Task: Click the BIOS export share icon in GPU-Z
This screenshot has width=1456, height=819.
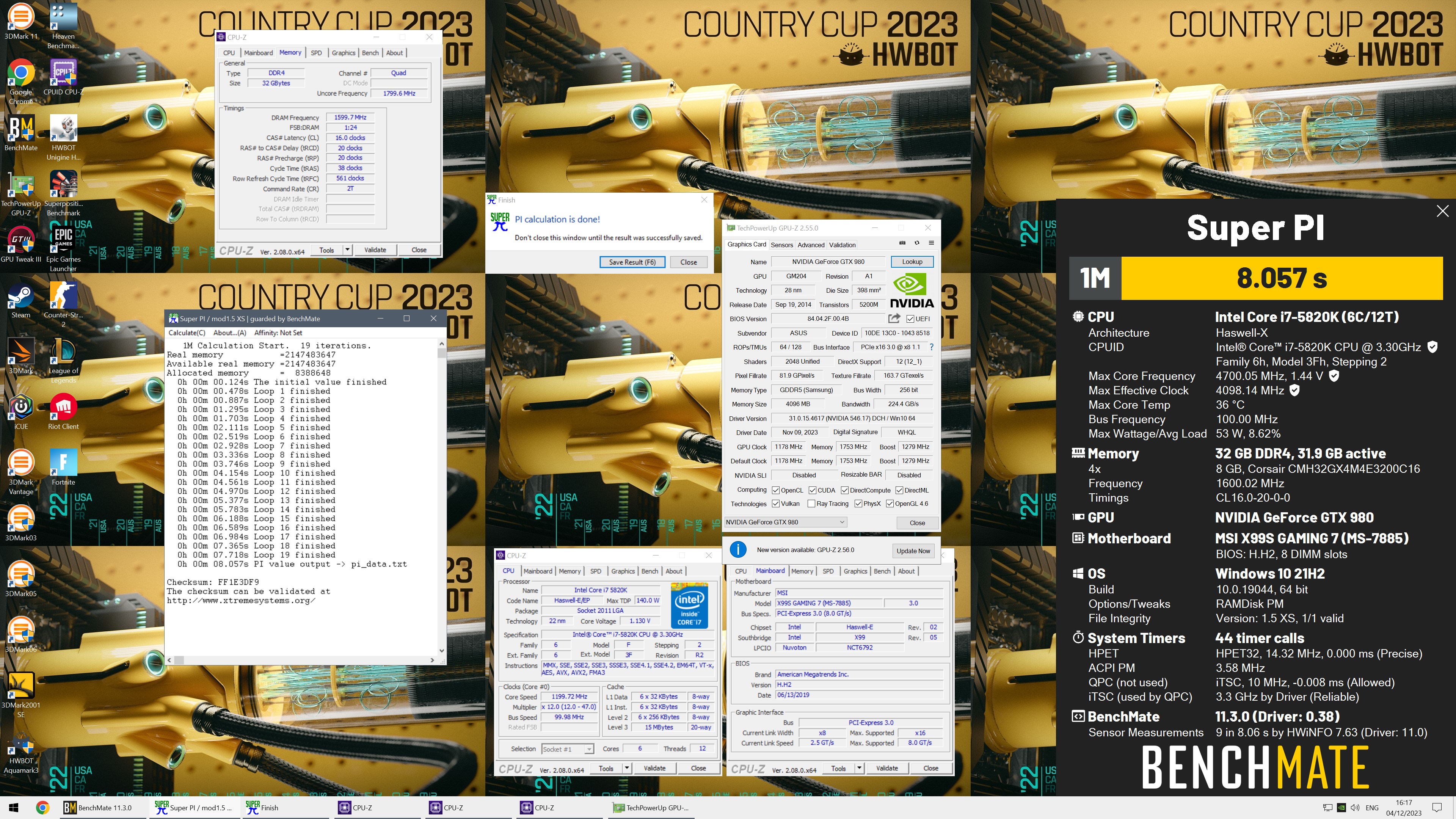Action: pos(894,318)
